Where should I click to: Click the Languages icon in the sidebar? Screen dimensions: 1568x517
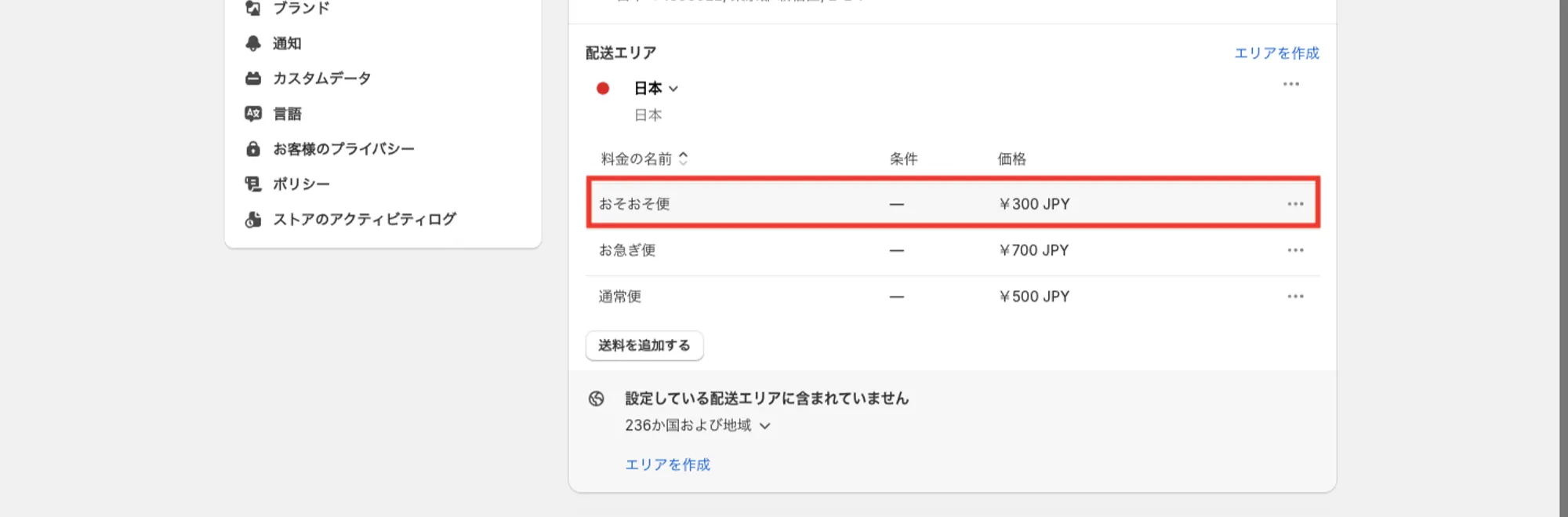coord(252,114)
